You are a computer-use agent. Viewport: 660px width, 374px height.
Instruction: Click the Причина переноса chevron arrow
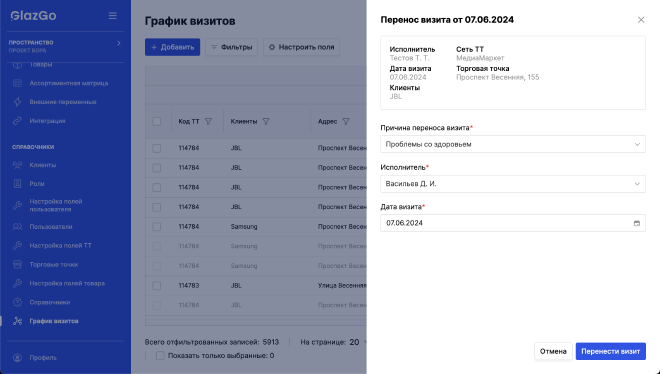(x=637, y=144)
